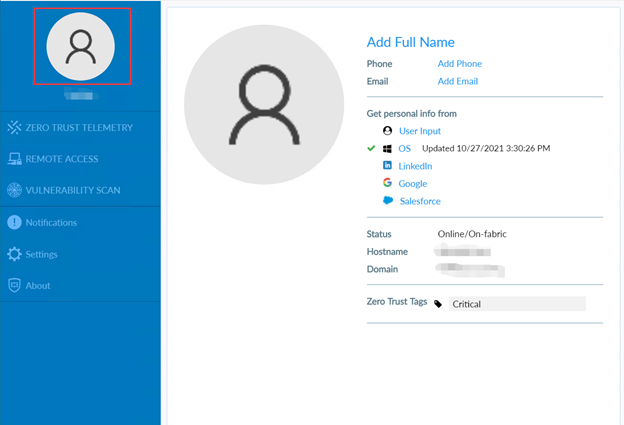Open ZERO TRUST TELEMETRY menu item
This screenshot has height=425, width=624.
click(80, 127)
